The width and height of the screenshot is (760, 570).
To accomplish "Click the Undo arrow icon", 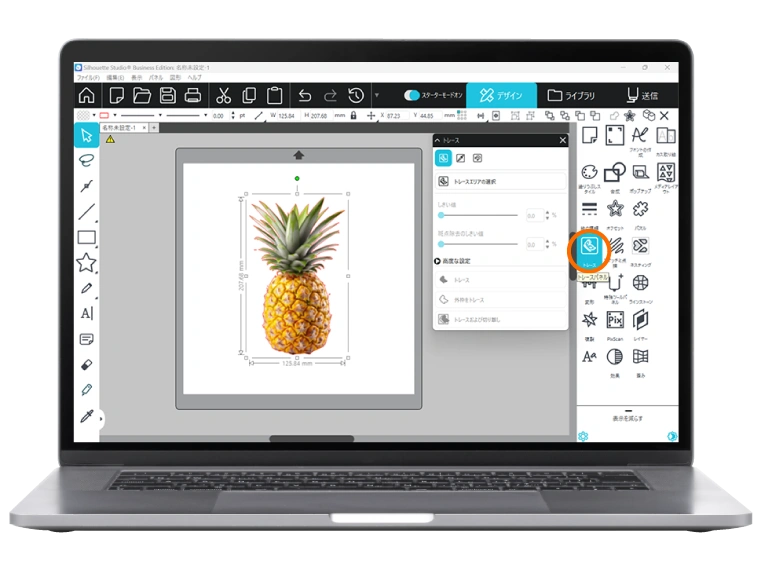I will [305, 96].
